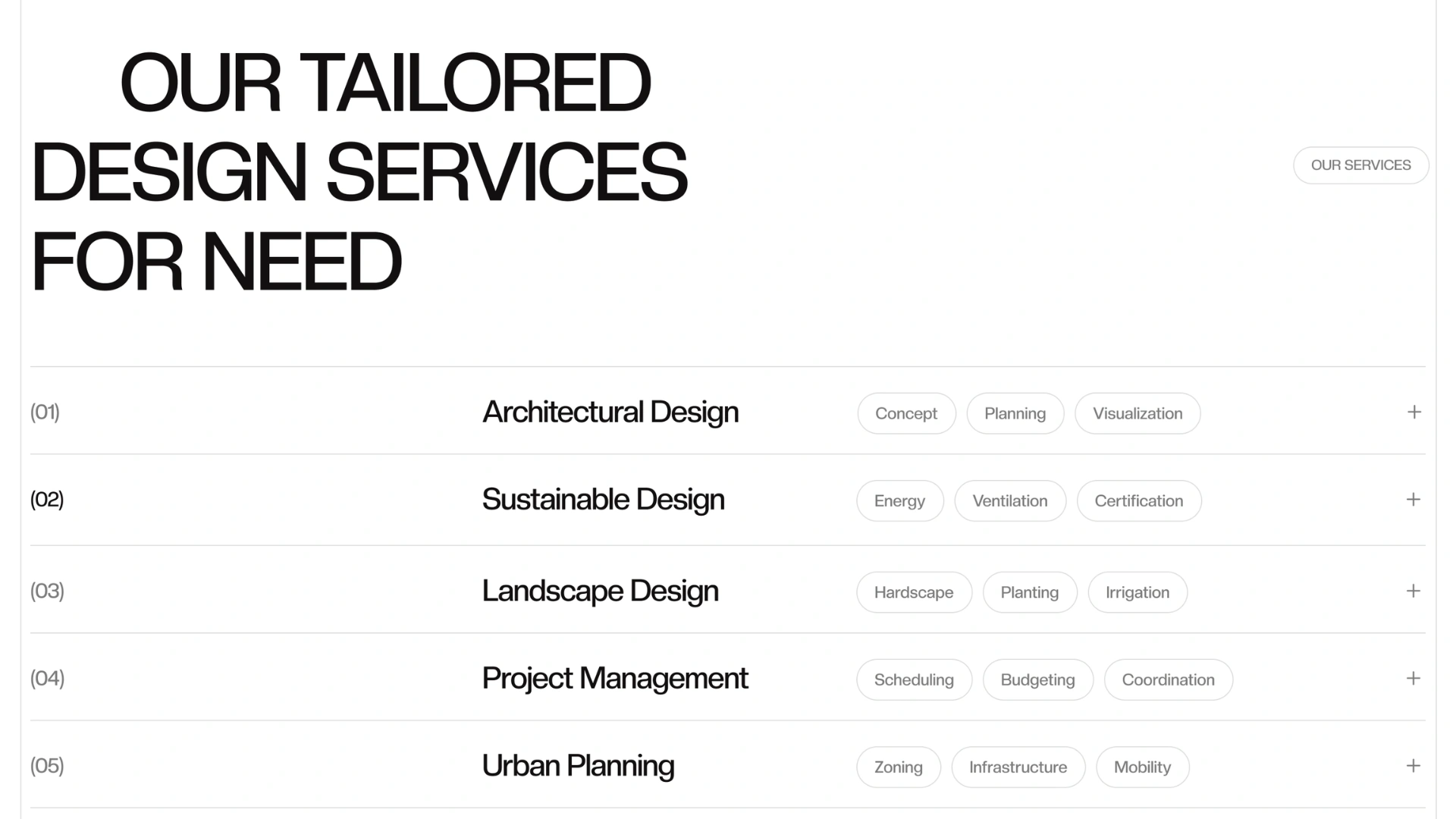This screenshot has width=1456, height=819.
Task: Open the Architectural Design service title
Action: [x=610, y=413]
